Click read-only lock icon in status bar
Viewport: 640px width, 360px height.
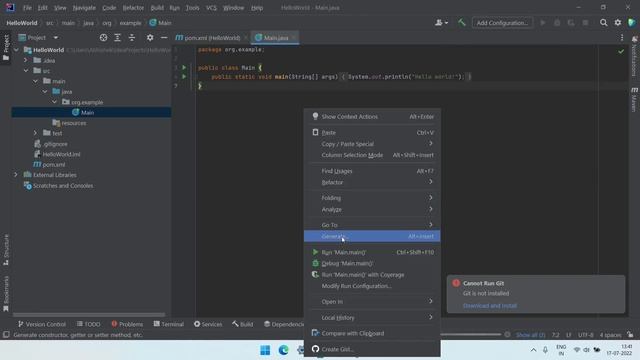pyautogui.click(x=630, y=335)
